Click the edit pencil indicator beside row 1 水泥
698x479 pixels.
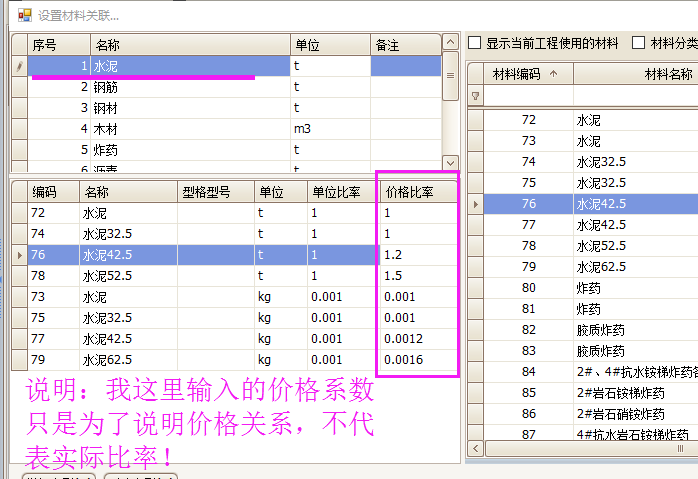(x=19, y=66)
